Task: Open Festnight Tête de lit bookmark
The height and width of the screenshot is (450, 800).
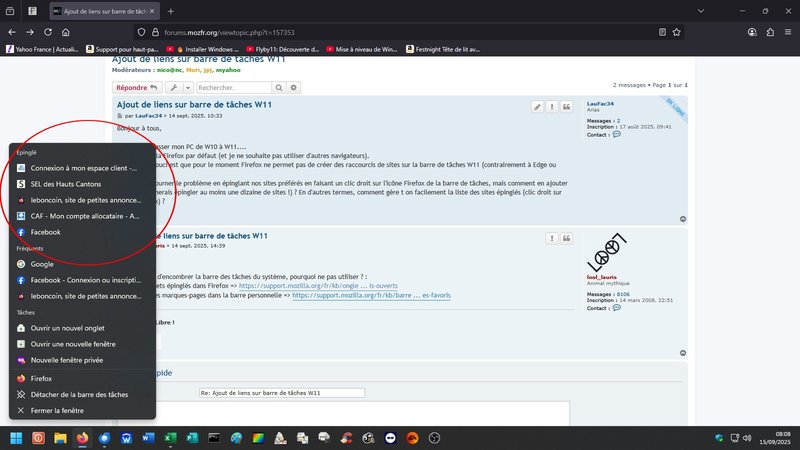Action: [443, 49]
